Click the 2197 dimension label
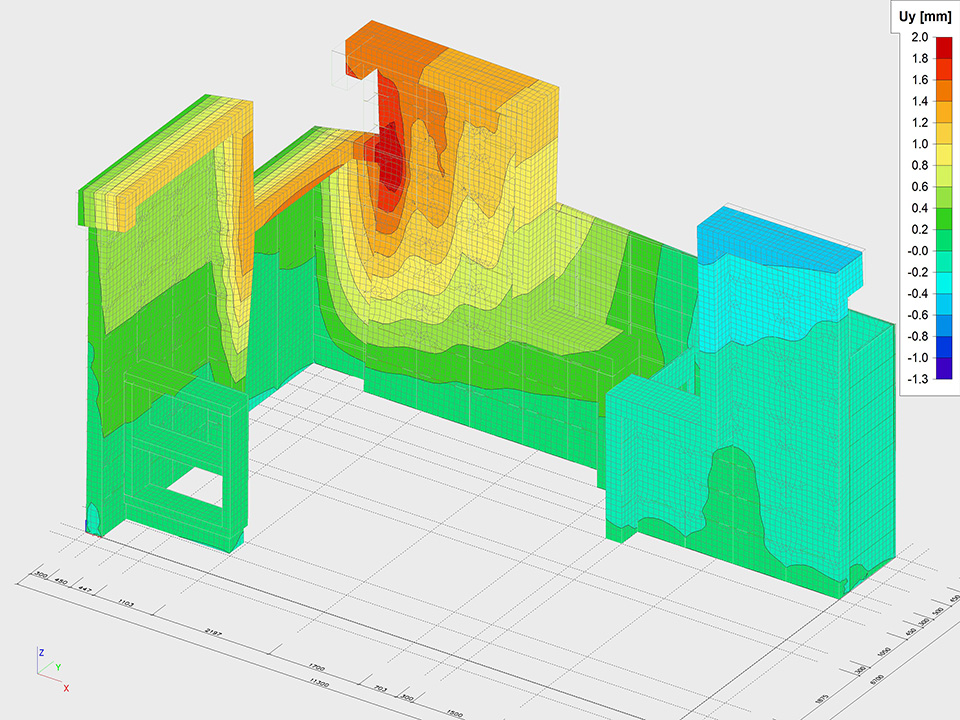The height and width of the screenshot is (720, 960). point(212,634)
